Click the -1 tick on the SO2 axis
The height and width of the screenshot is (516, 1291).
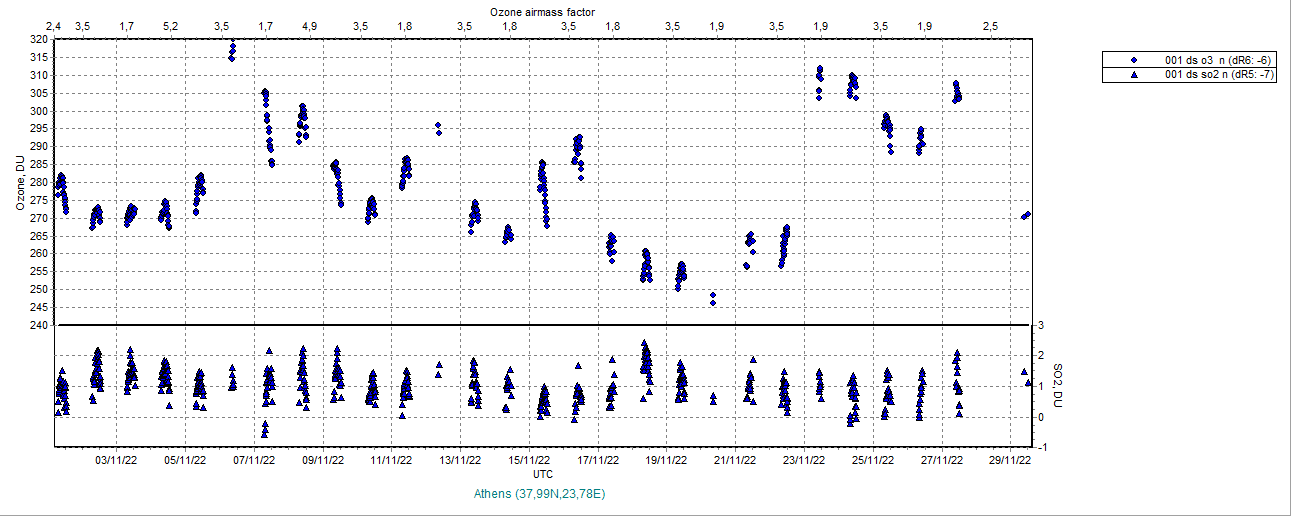coord(1041,447)
